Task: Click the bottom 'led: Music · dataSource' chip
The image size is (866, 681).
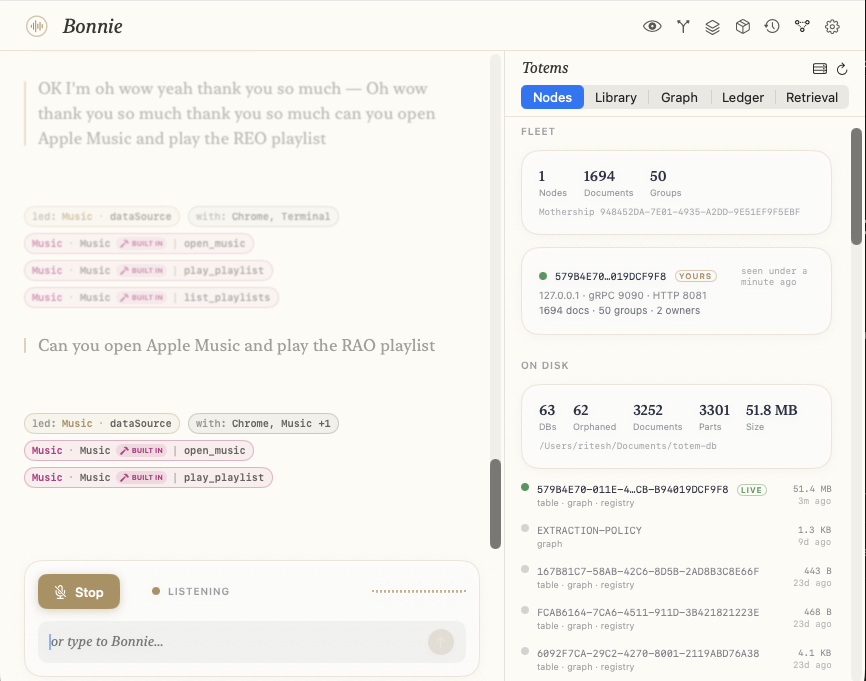Action: coord(102,424)
